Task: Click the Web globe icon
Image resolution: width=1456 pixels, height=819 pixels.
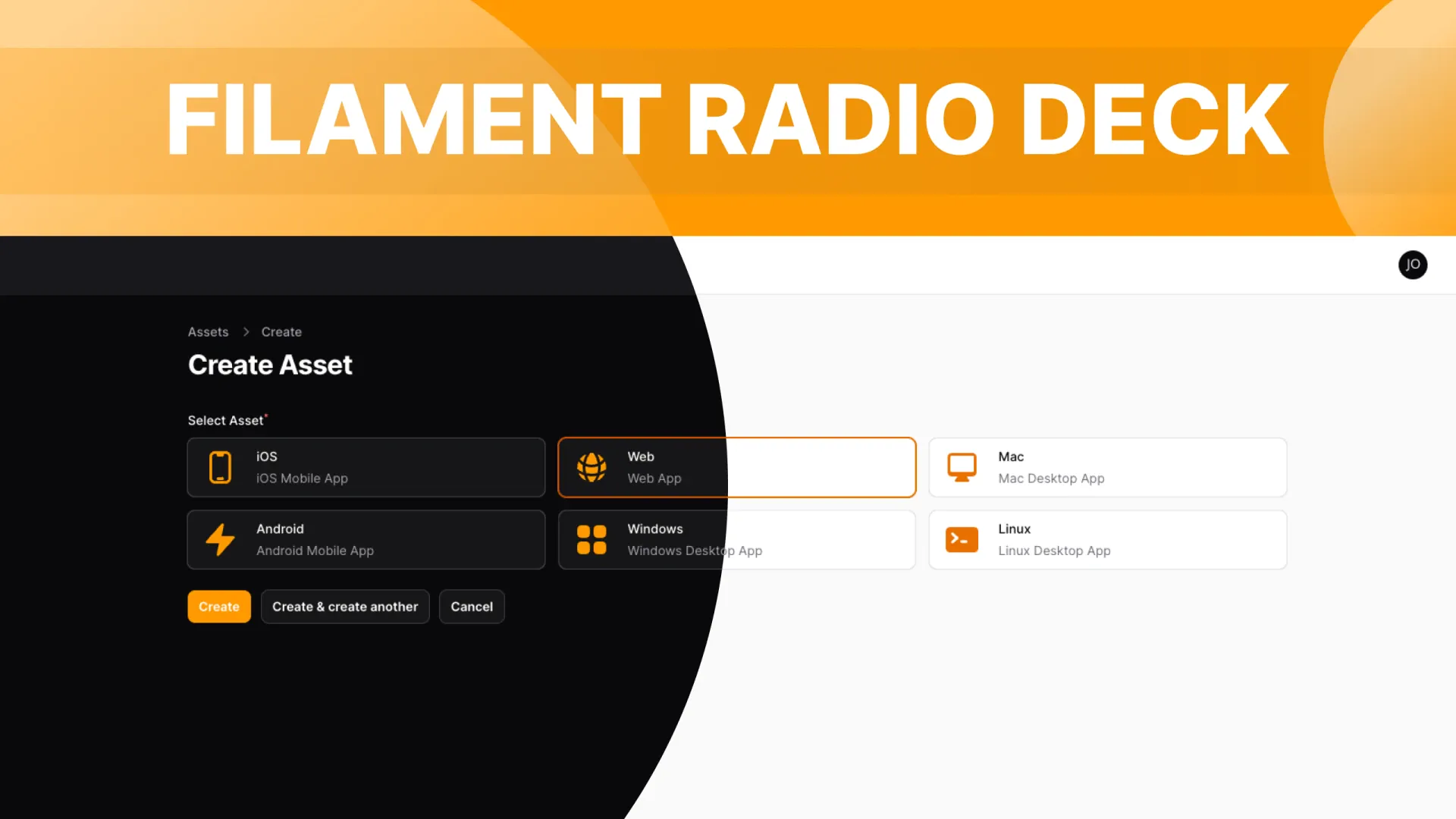Action: tap(591, 467)
